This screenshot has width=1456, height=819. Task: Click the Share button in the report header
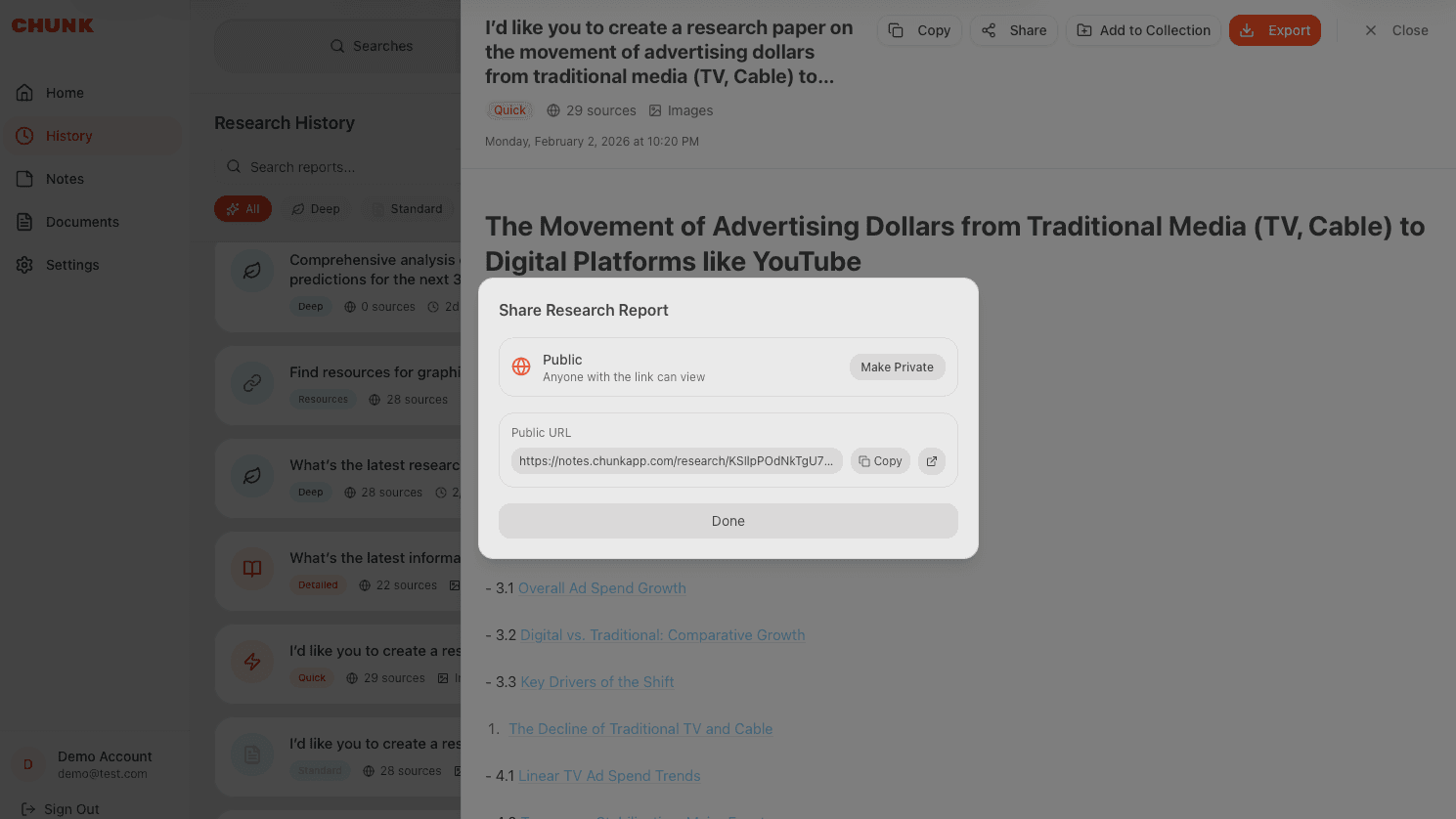pos(1014,30)
